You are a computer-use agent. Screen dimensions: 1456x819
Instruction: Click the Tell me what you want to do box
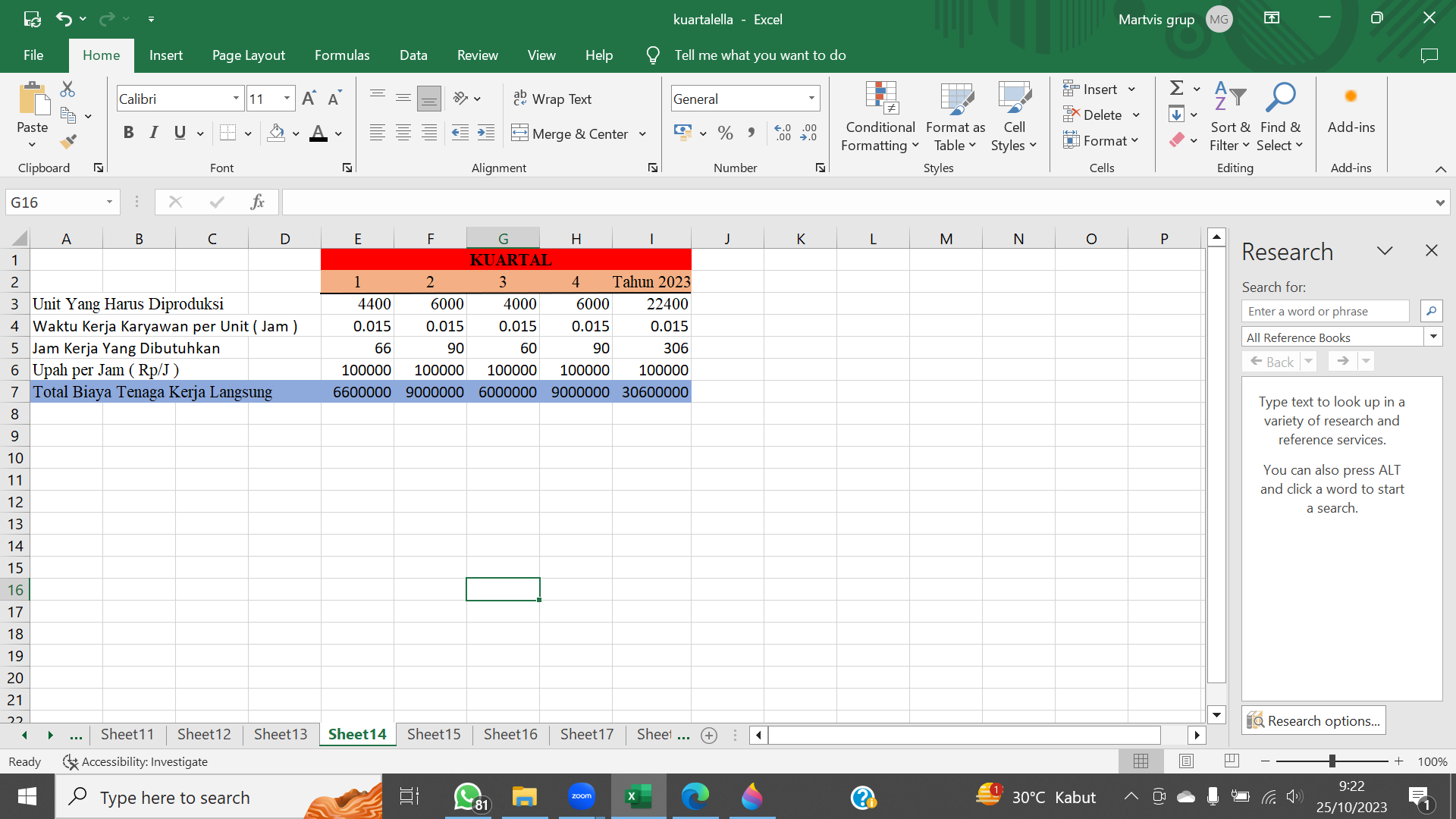(x=760, y=55)
